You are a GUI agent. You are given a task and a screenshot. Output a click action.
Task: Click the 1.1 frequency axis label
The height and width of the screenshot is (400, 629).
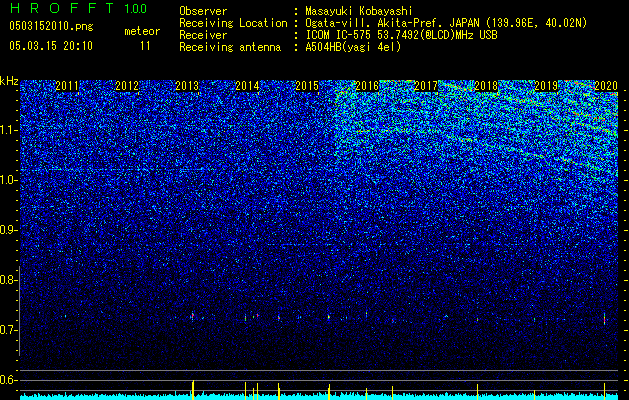(x=8, y=130)
